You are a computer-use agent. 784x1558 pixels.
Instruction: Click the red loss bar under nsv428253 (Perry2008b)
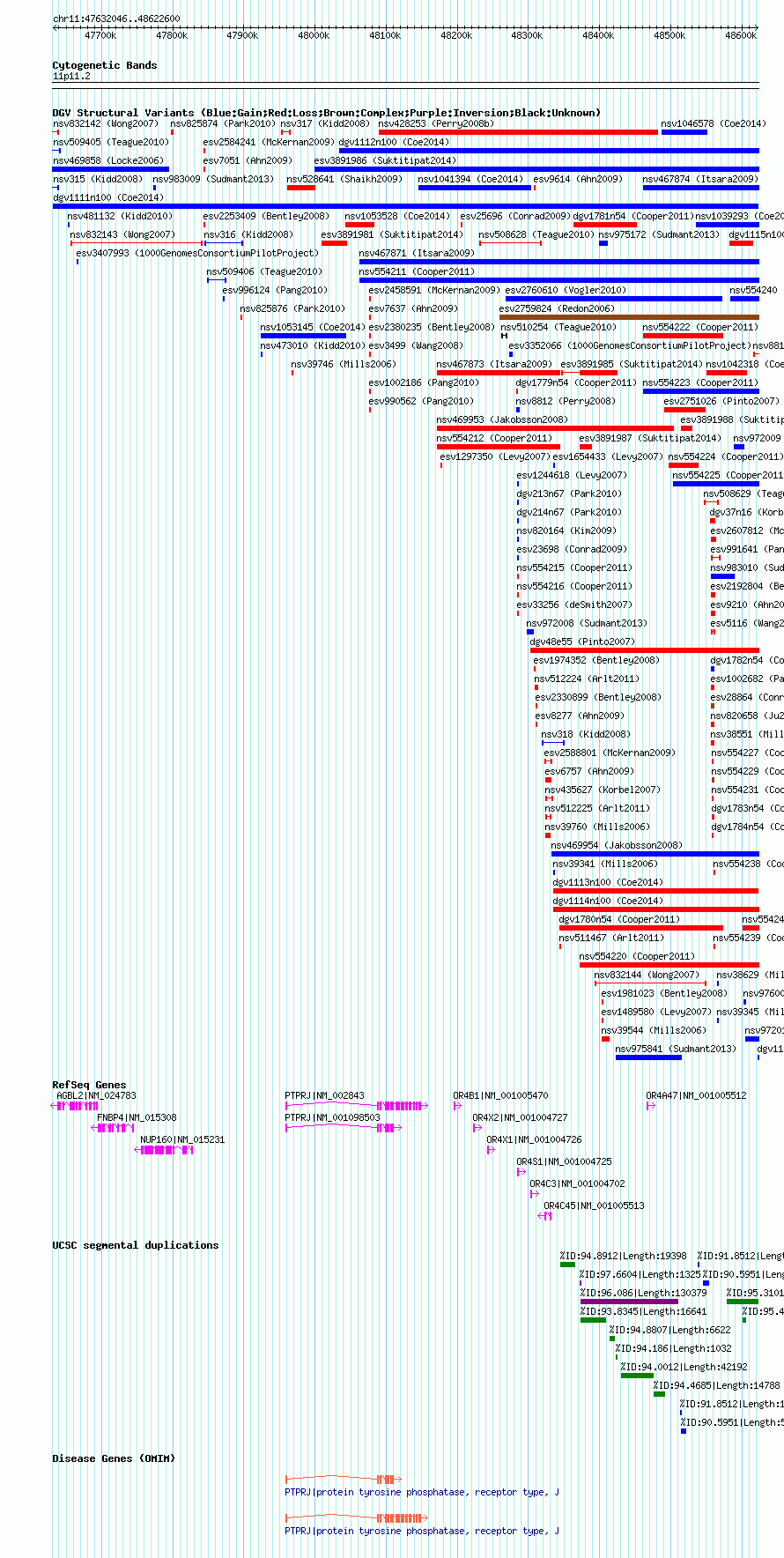click(x=518, y=132)
